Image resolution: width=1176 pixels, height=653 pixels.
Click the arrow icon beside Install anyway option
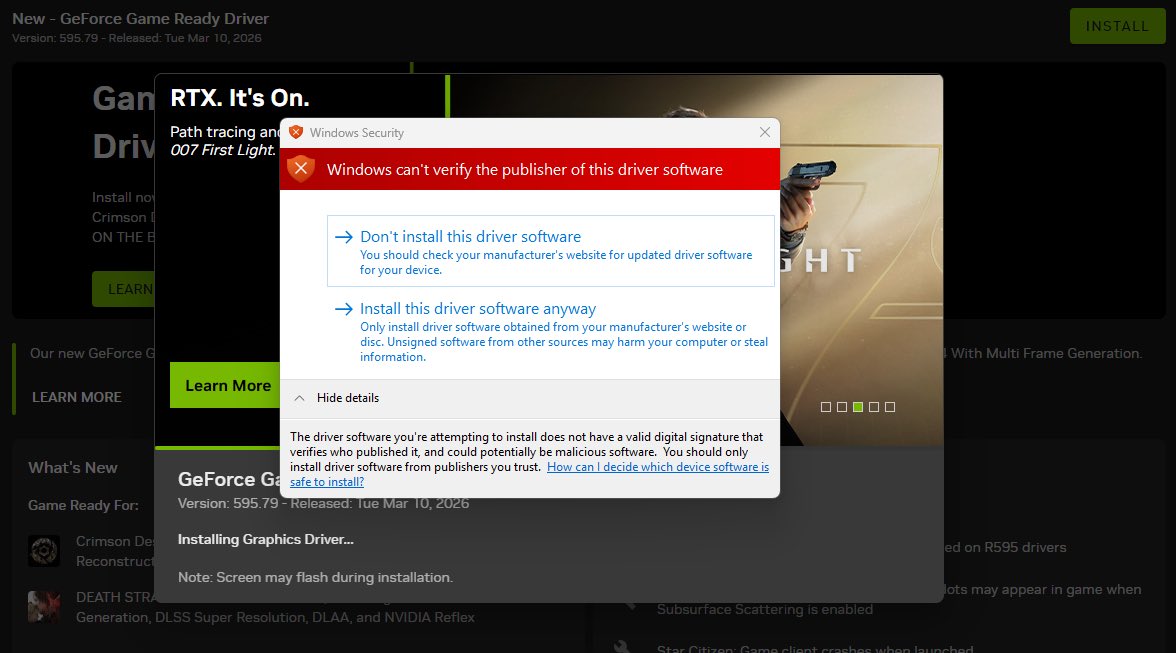coord(344,309)
